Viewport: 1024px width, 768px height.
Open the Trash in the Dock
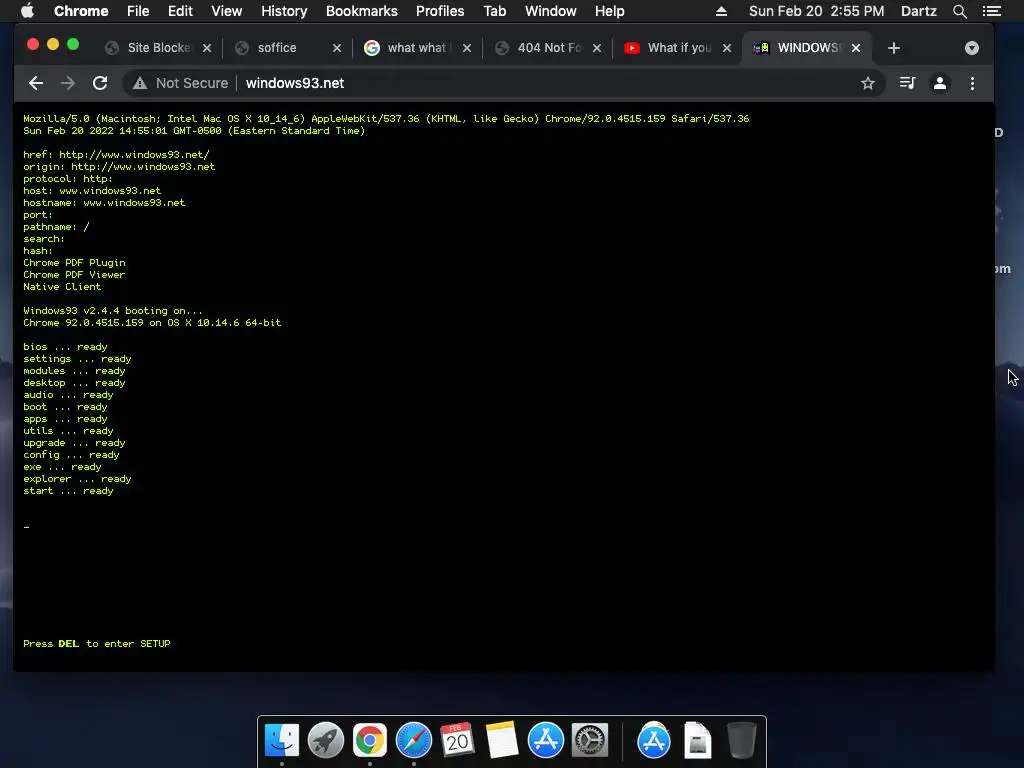pos(741,740)
